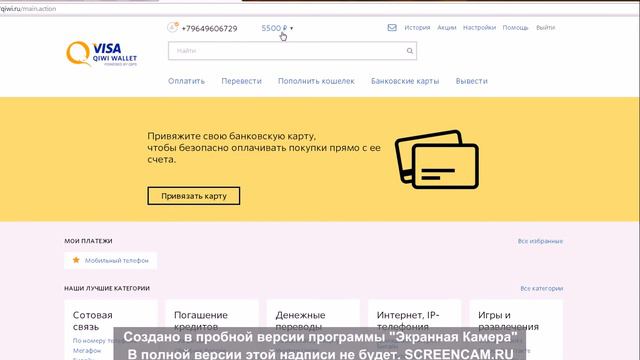Screen dimensions: 640x360
Task: Click the magnifier search icon
Action: point(409,51)
